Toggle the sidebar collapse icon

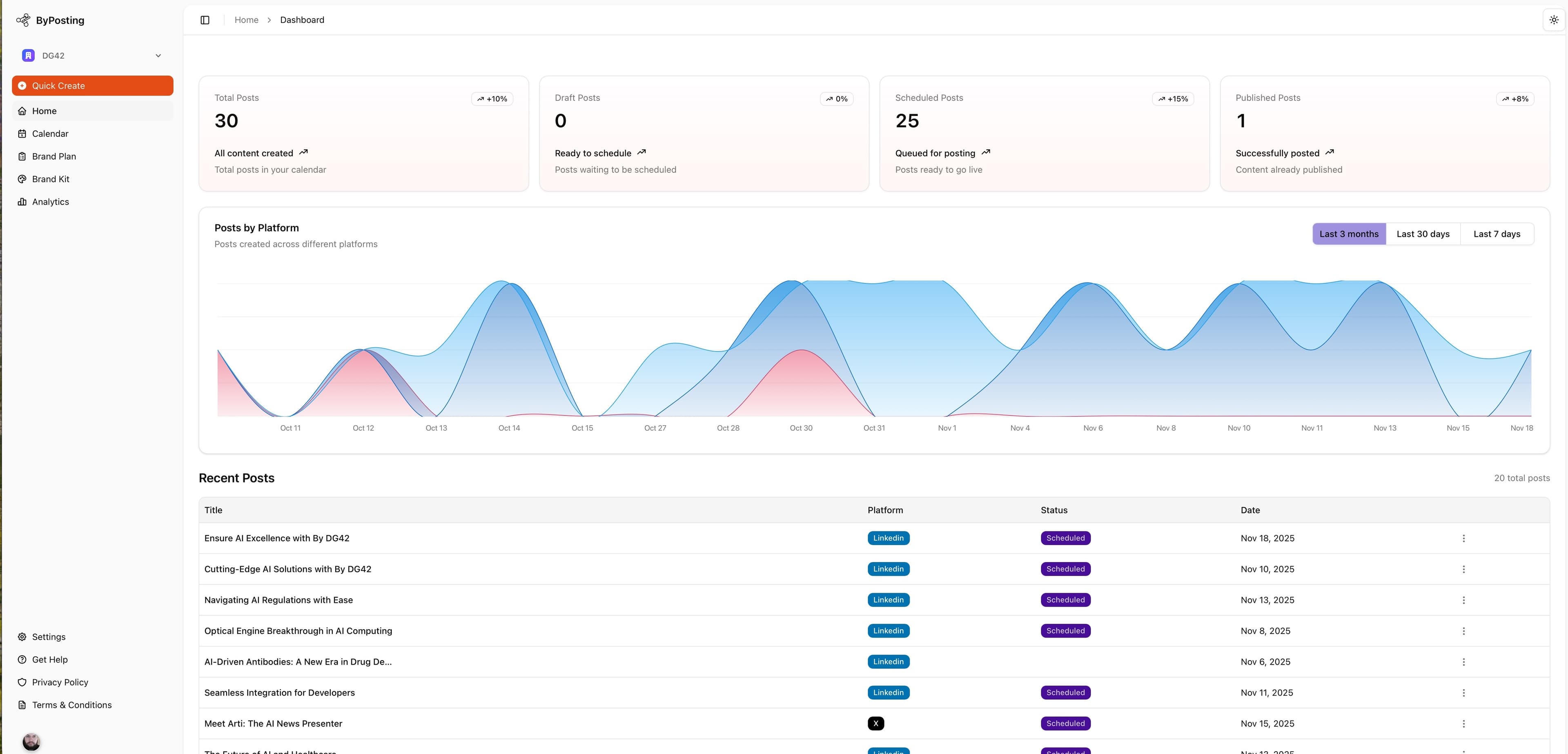coord(205,20)
